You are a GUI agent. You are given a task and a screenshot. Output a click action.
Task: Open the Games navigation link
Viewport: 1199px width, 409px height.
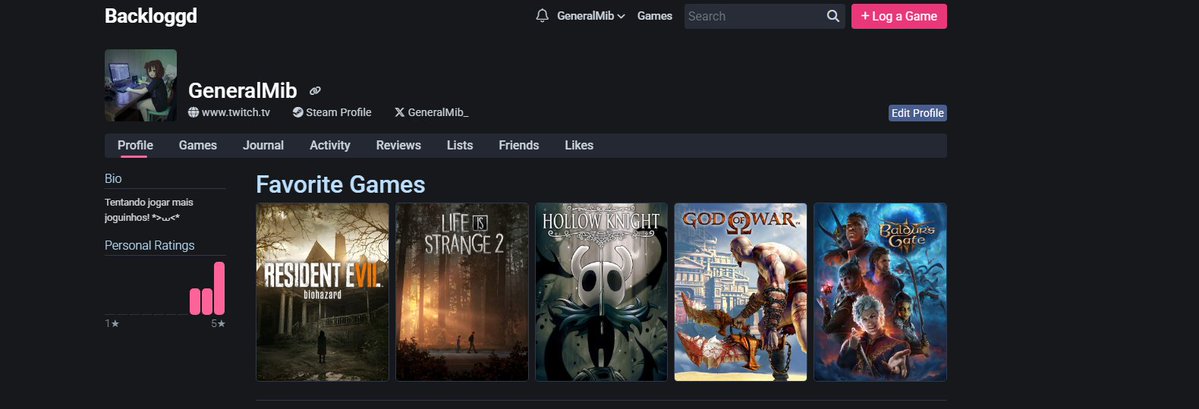click(x=655, y=16)
